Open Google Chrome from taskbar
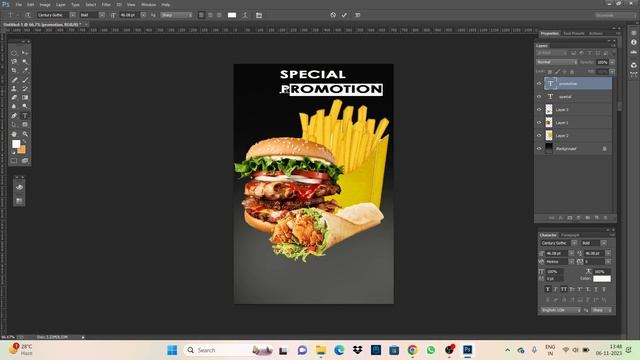The image size is (640, 360). [x=412, y=350]
